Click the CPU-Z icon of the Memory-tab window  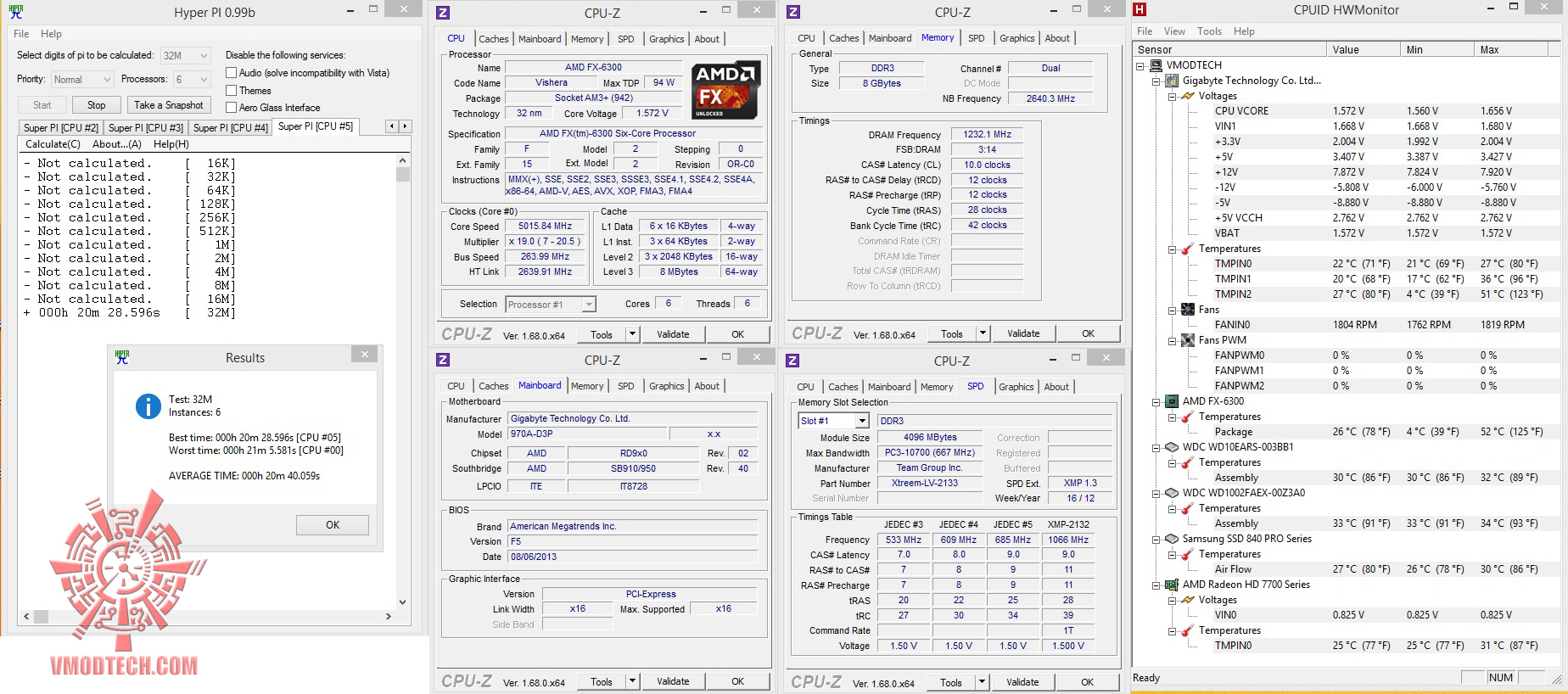[793, 12]
